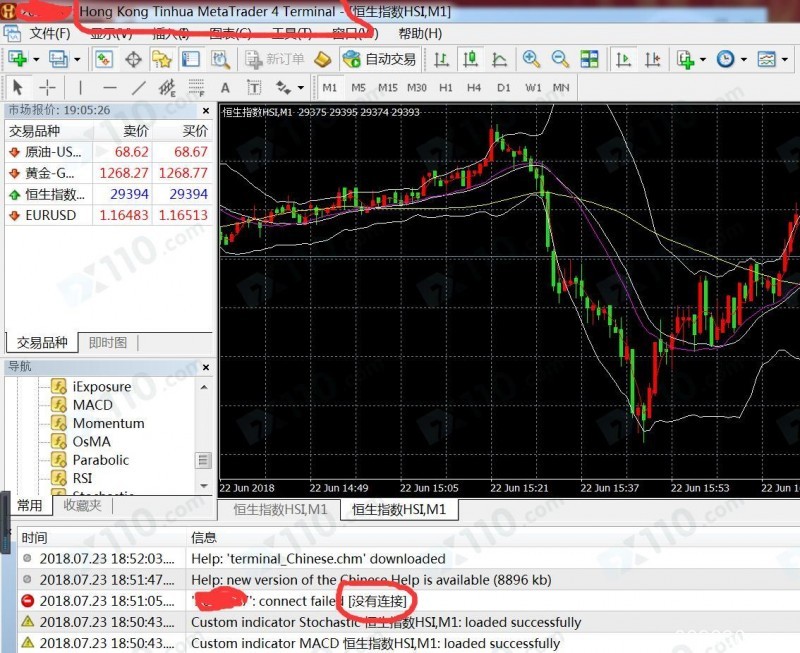Toggle chart auto scroll
Image resolution: width=800 pixels, height=653 pixels.
coord(623,60)
